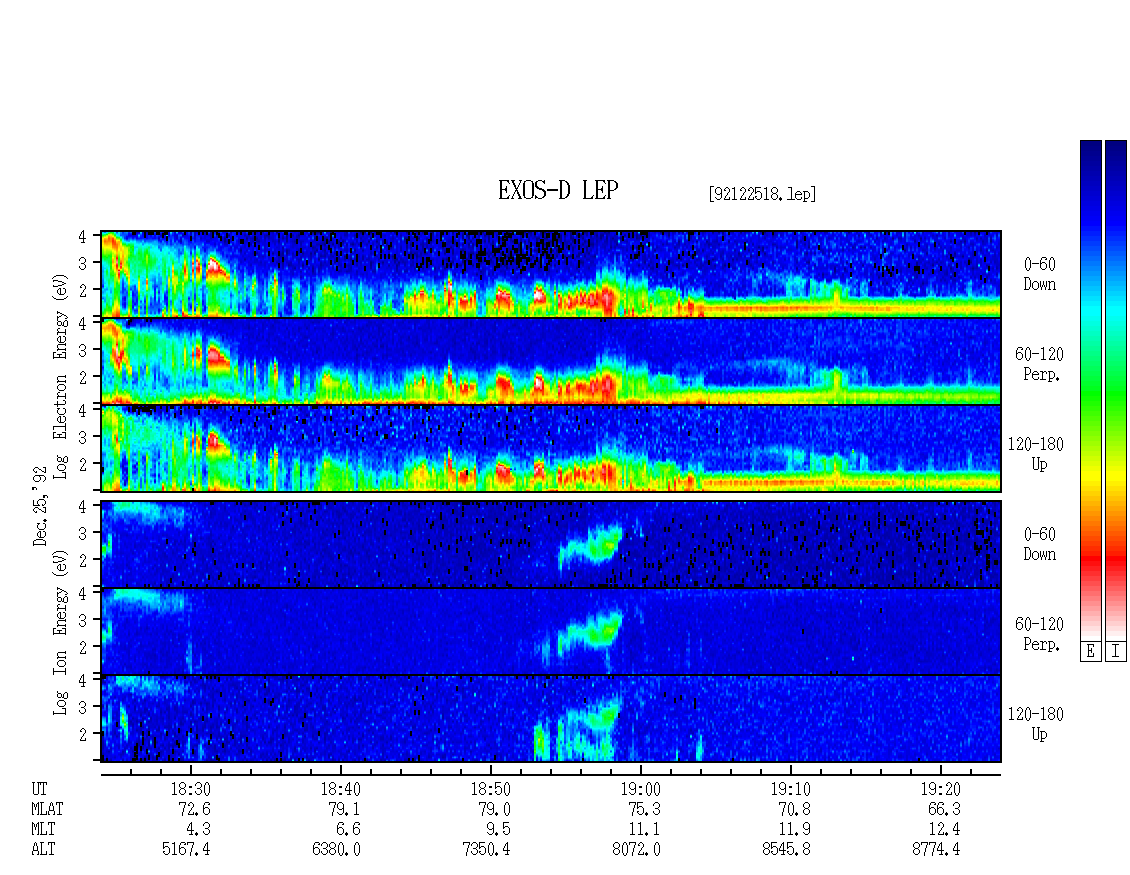Click the ALT value 6380.0
The image size is (1130, 875).
click(x=337, y=850)
